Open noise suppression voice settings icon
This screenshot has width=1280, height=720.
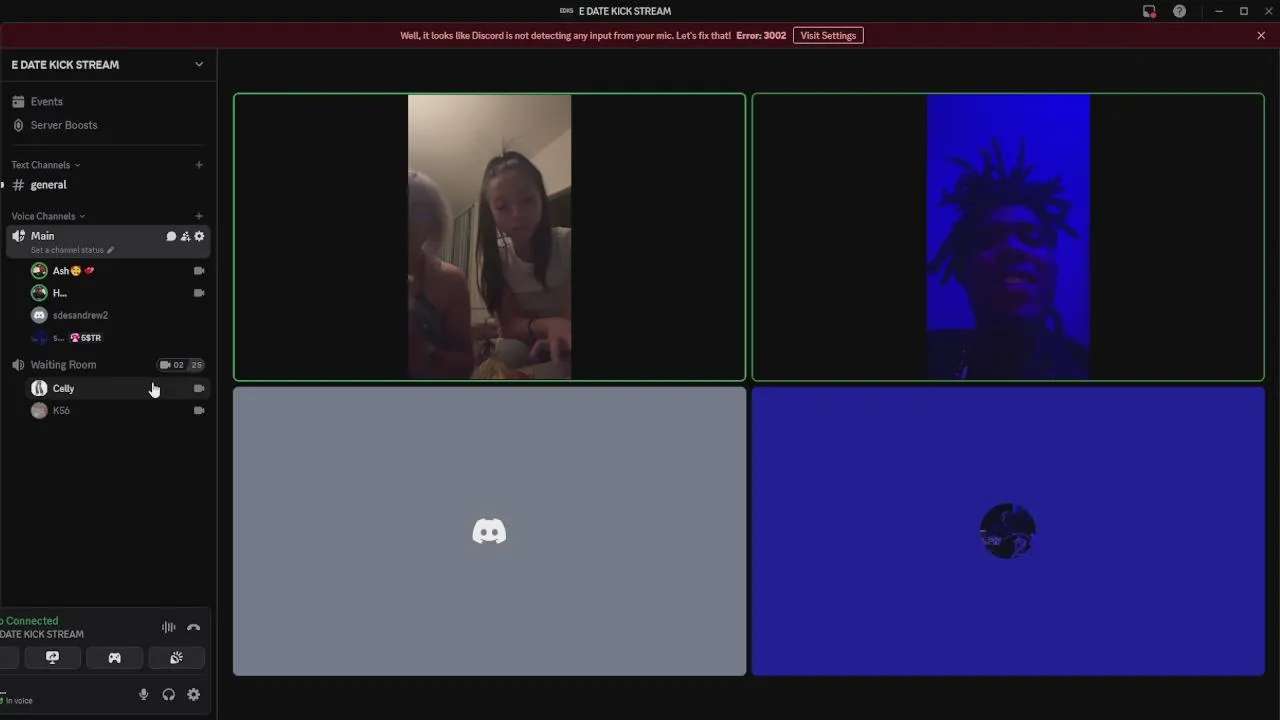coord(169,627)
